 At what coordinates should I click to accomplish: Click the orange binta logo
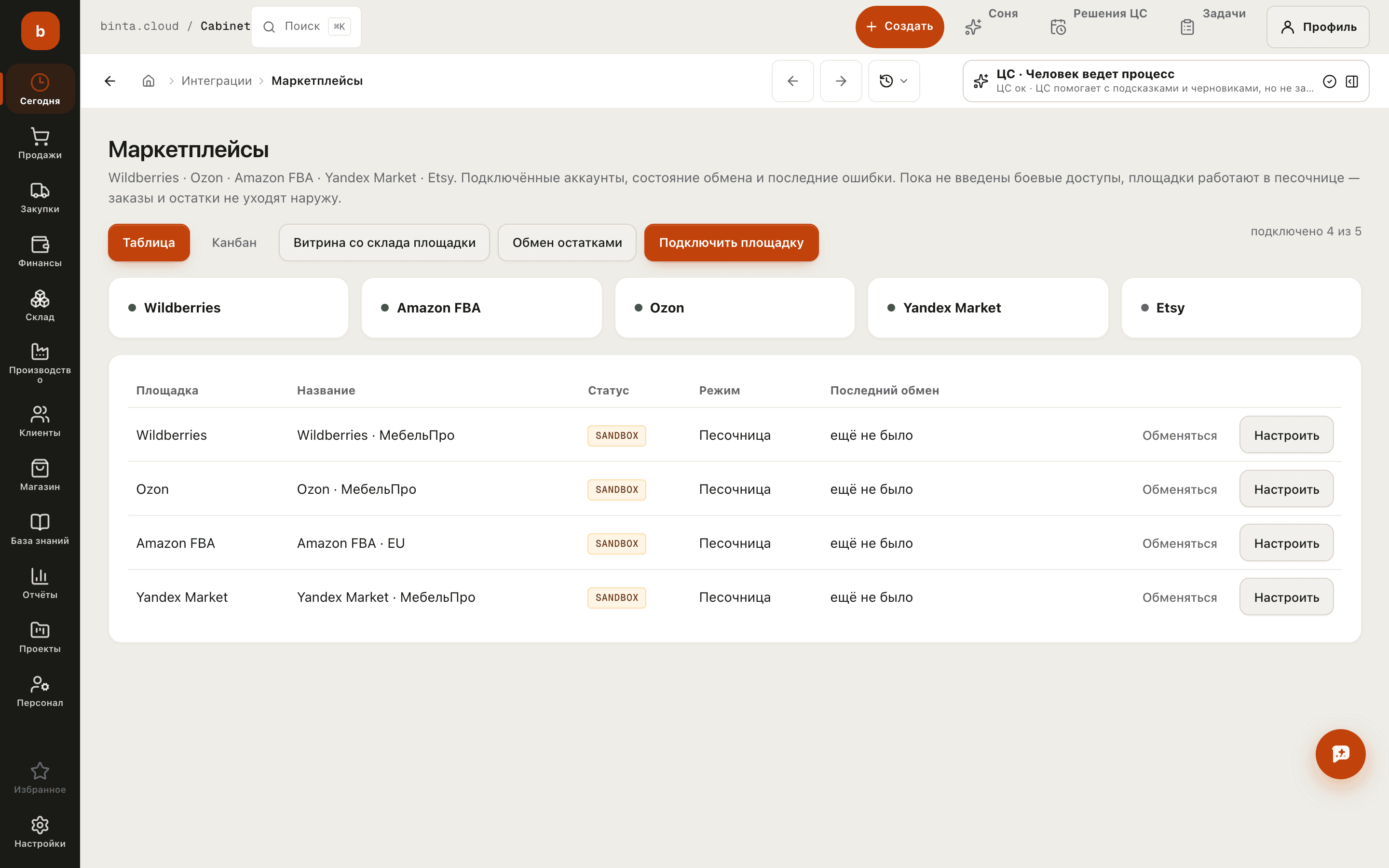click(x=40, y=31)
